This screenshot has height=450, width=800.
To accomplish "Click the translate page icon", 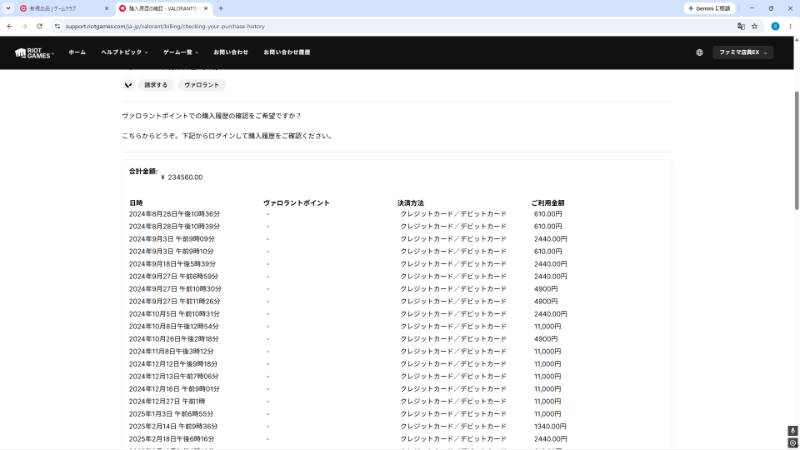I will point(741,26).
